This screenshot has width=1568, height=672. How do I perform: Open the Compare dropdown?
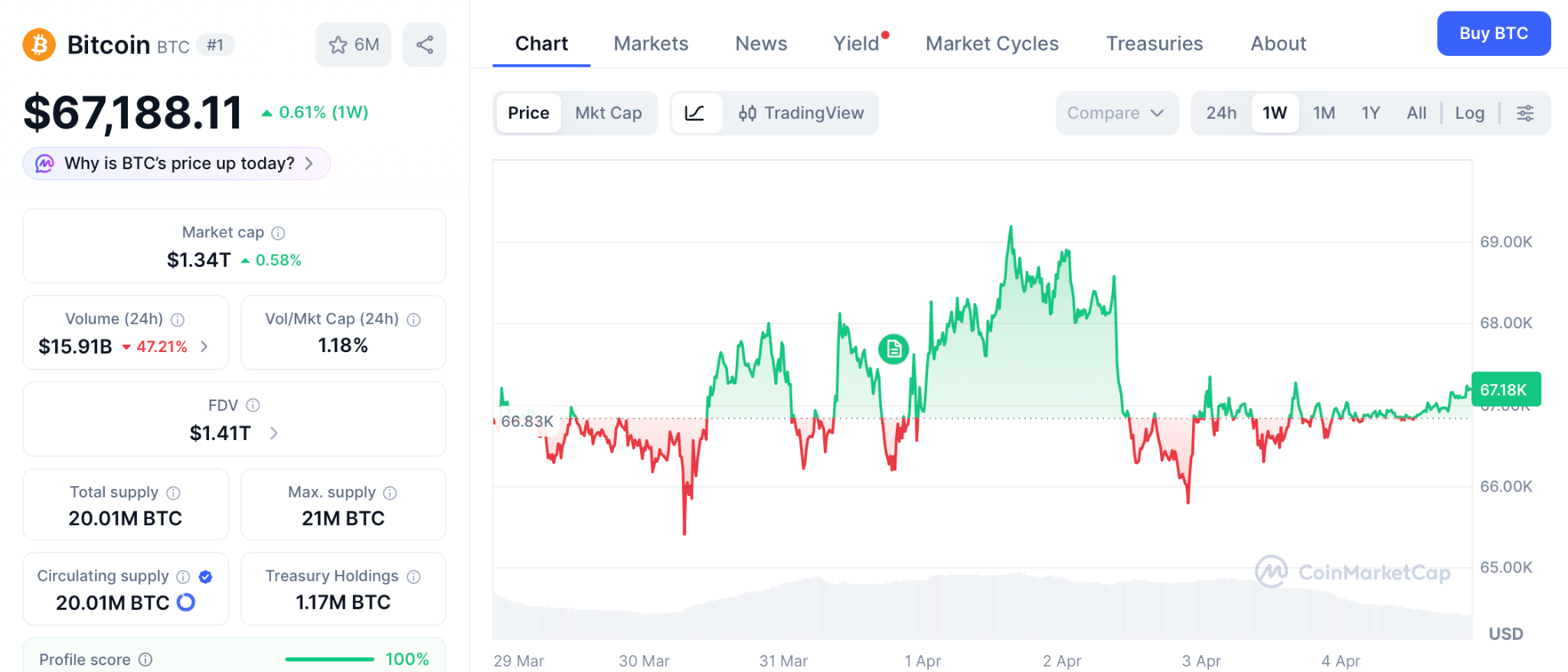(1115, 113)
